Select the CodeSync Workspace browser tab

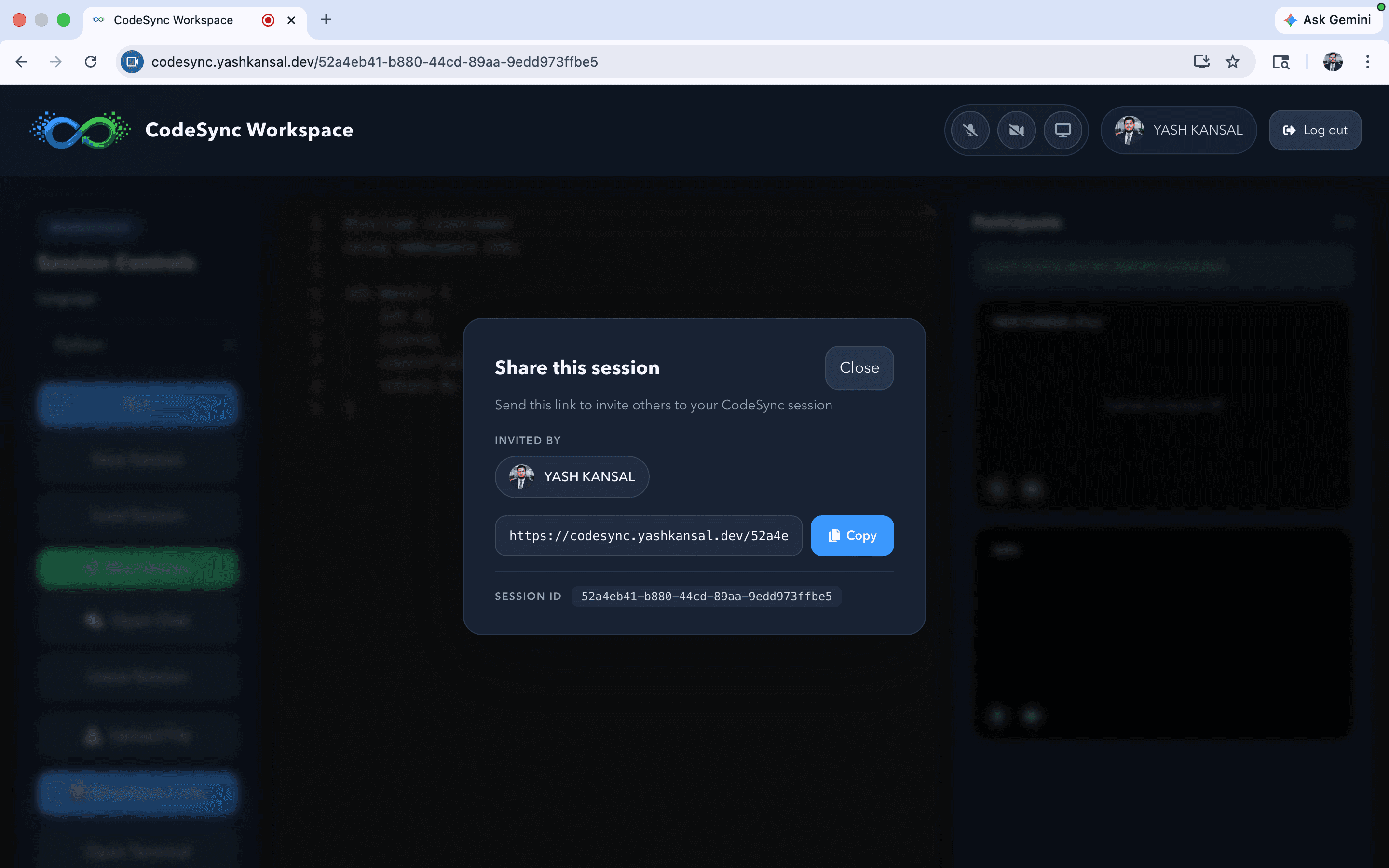tap(195, 20)
